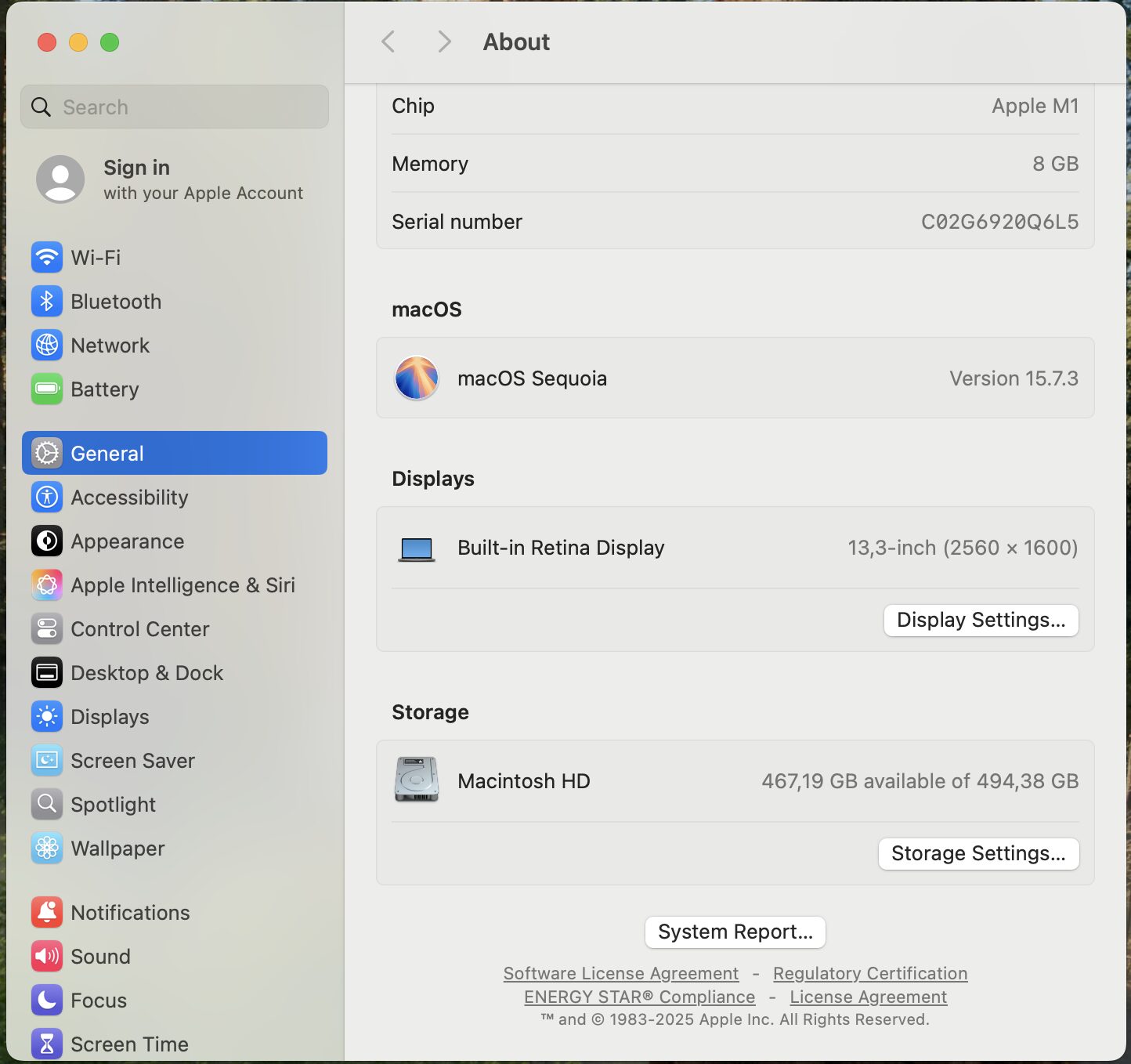
Task: Go back using the left chevron
Action: pos(388,42)
